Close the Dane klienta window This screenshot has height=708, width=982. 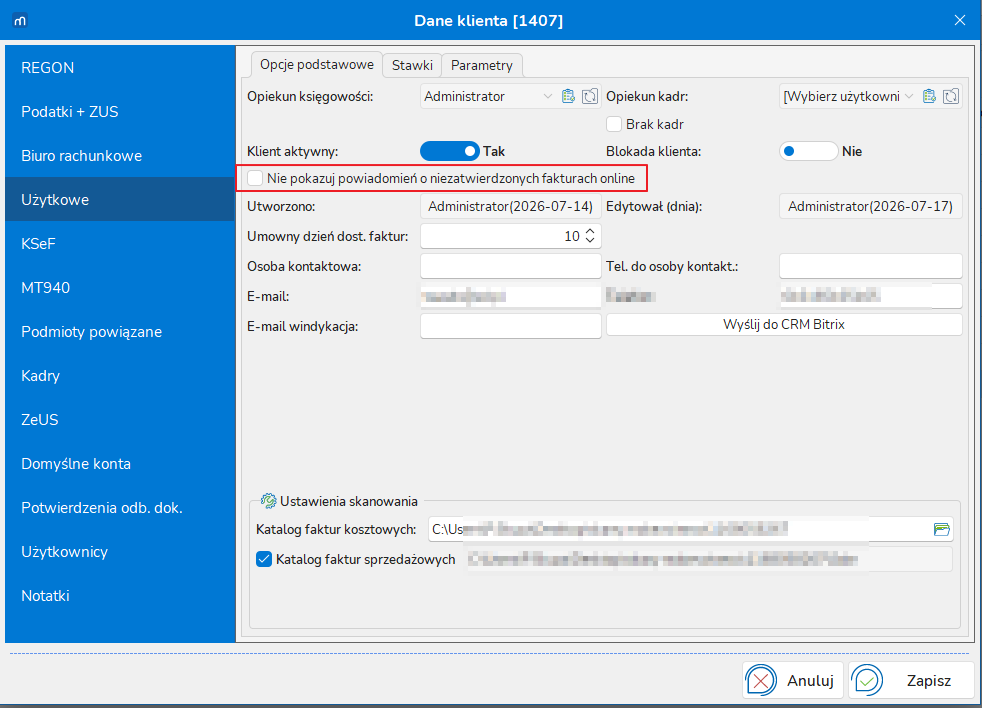tap(959, 21)
